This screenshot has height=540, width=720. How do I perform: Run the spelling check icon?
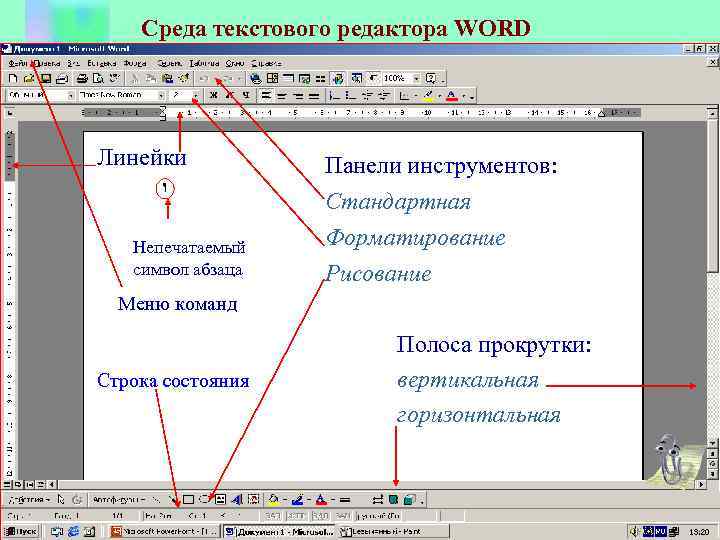pyautogui.click(x=114, y=79)
